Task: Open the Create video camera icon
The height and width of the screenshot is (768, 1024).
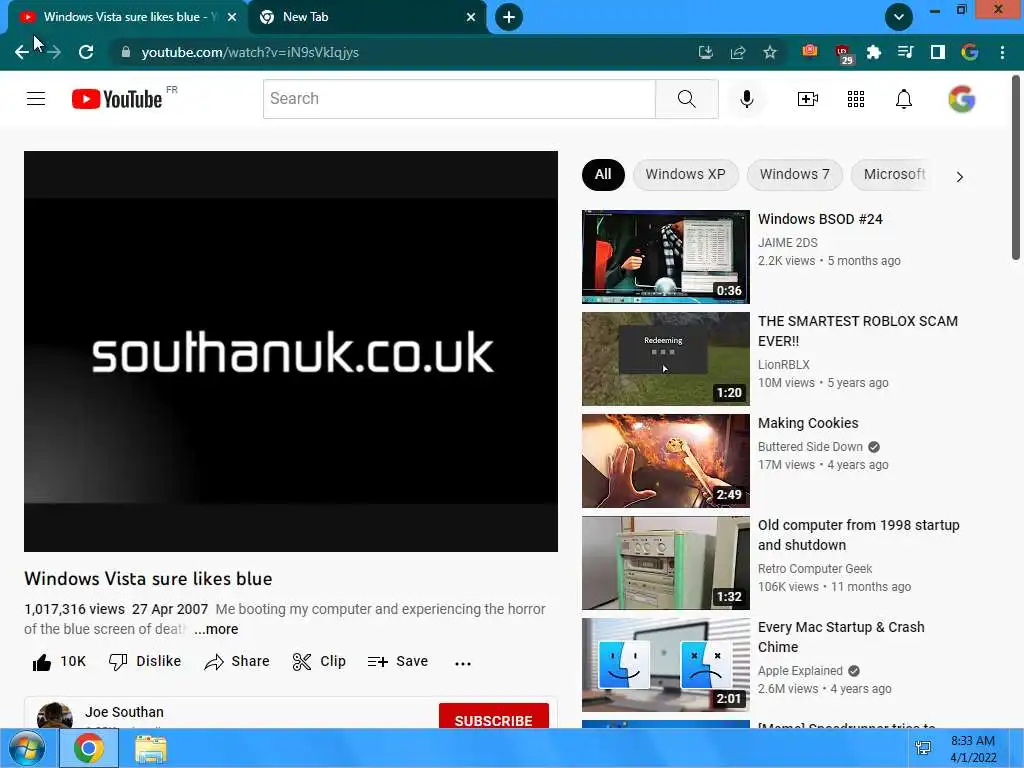Action: click(x=807, y=99)
